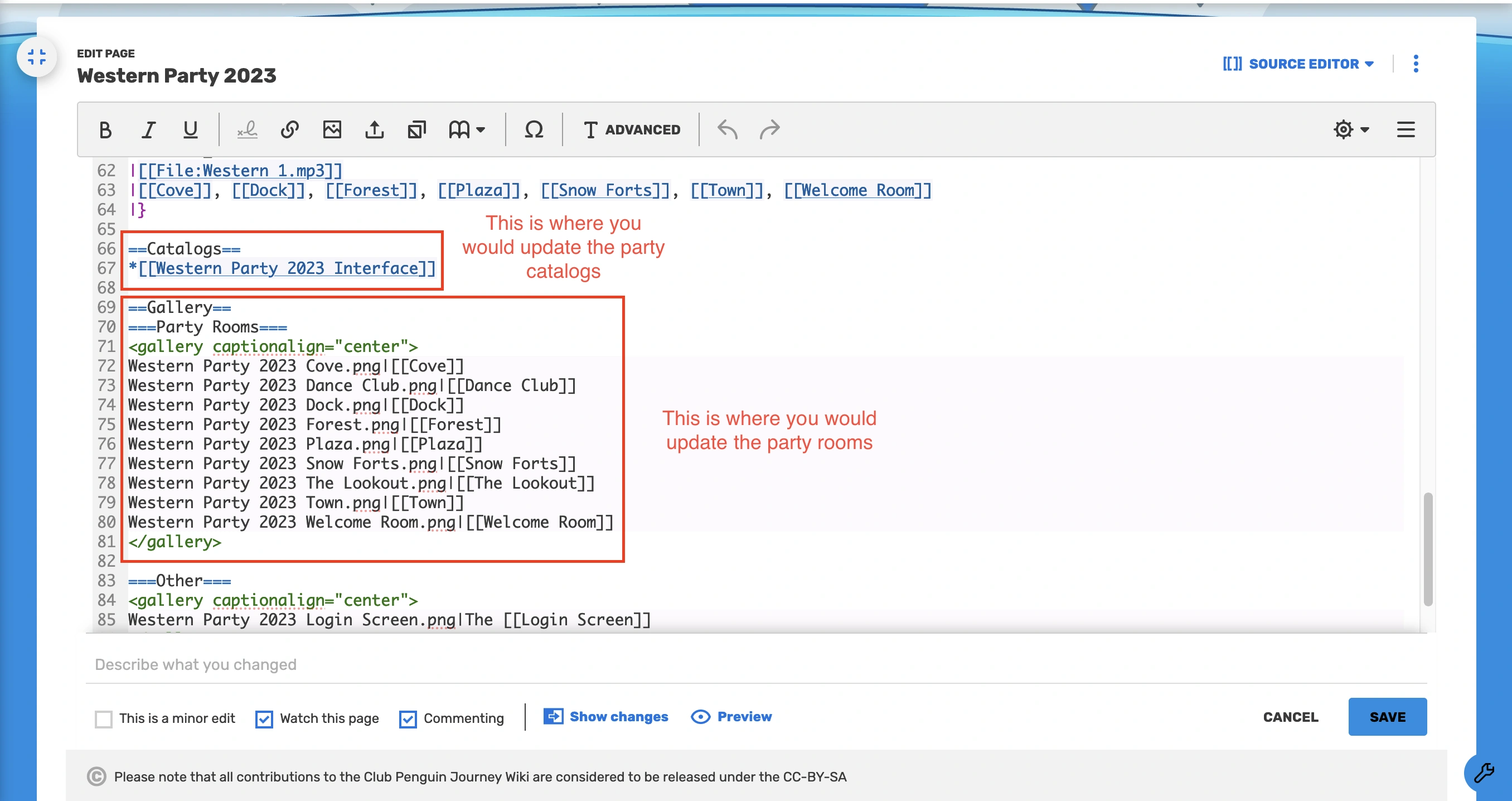Click the undo arrow

tap(727, 130)
